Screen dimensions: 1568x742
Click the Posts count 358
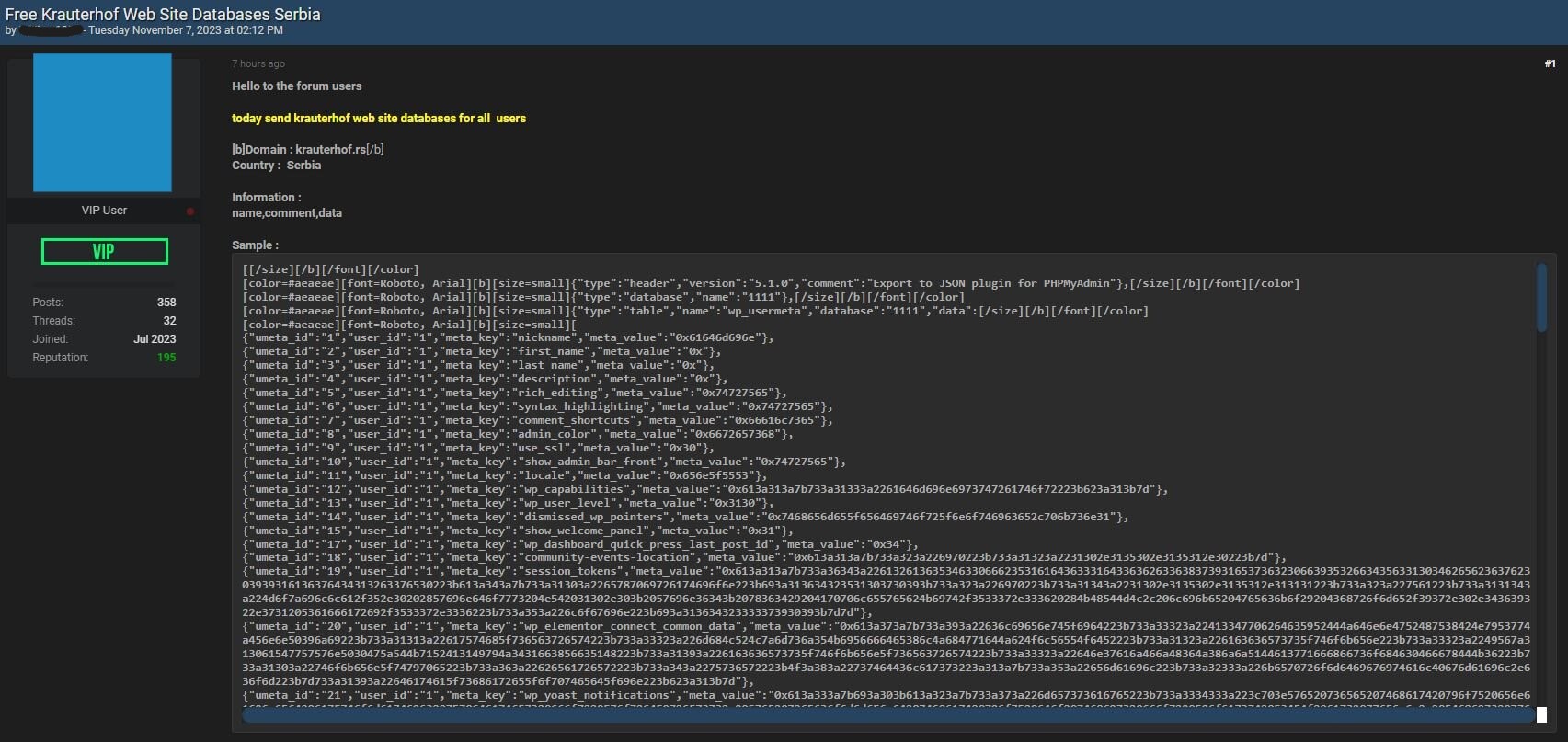(x=166, y=303)
